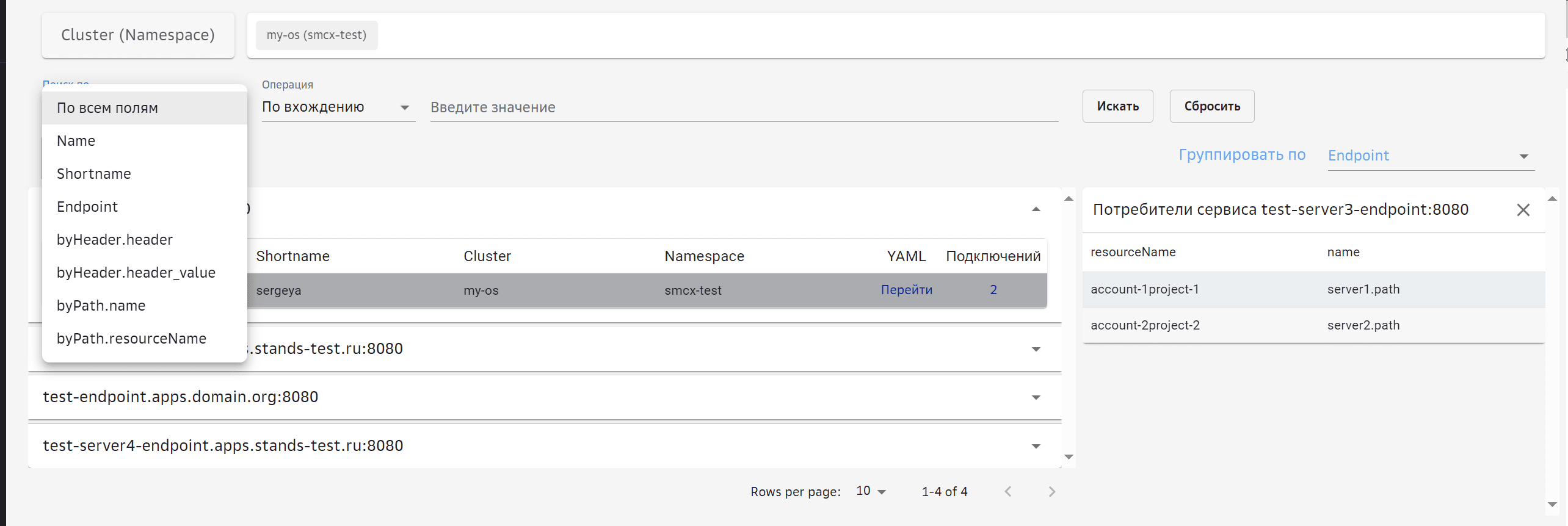Collapse the expanded endpoint group
Screen dimensions: 1568x526
click(1036, 209)
